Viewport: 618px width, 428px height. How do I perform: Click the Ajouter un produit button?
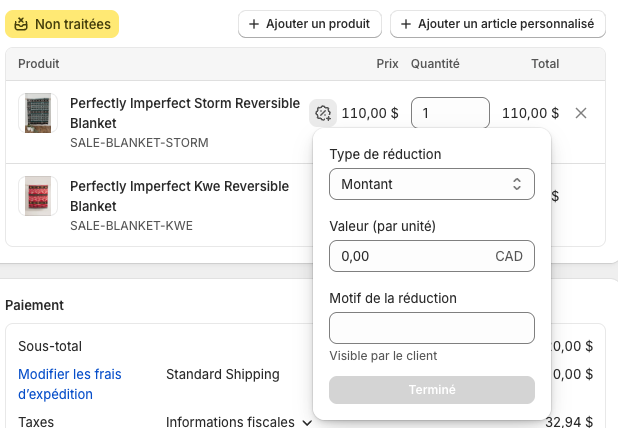(309, 23)
